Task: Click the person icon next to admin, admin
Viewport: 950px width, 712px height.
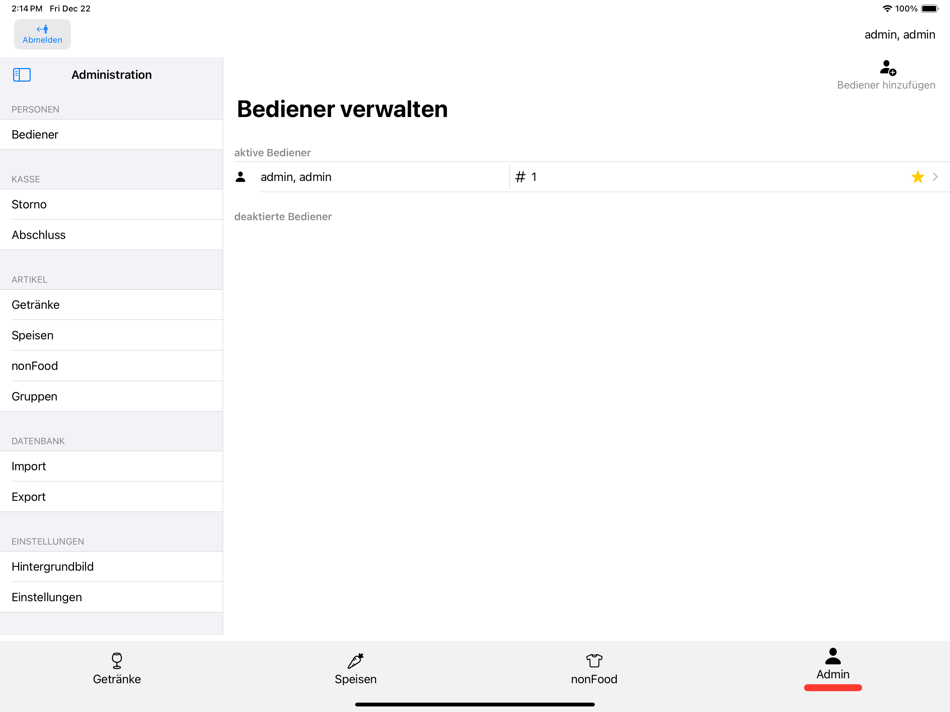Action: click(x=240, y=176)
